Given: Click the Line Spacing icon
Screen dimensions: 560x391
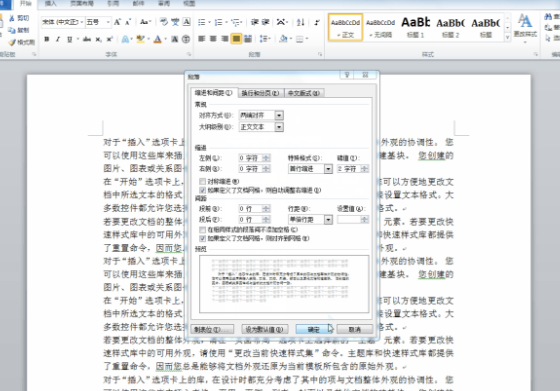Looking at the screenshot, I should pos(264,39).
